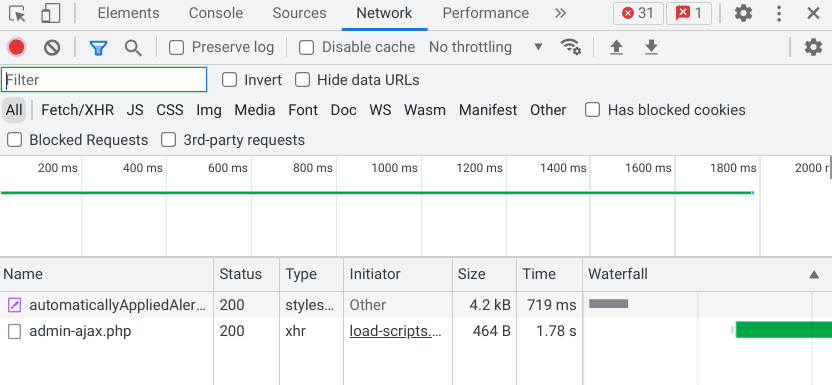Check 3rd-party requests

(x=168, y=140)
